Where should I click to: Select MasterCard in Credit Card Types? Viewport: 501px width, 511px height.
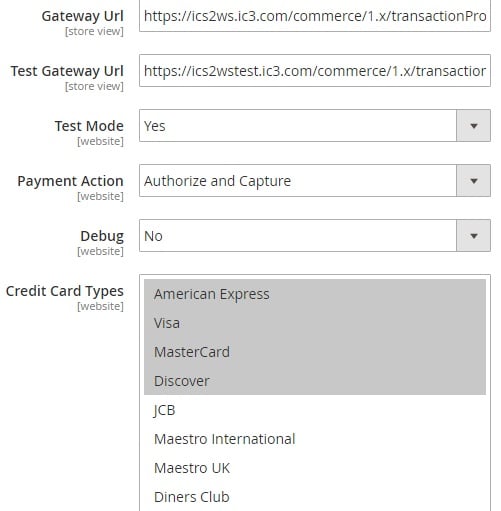point(315,352)
